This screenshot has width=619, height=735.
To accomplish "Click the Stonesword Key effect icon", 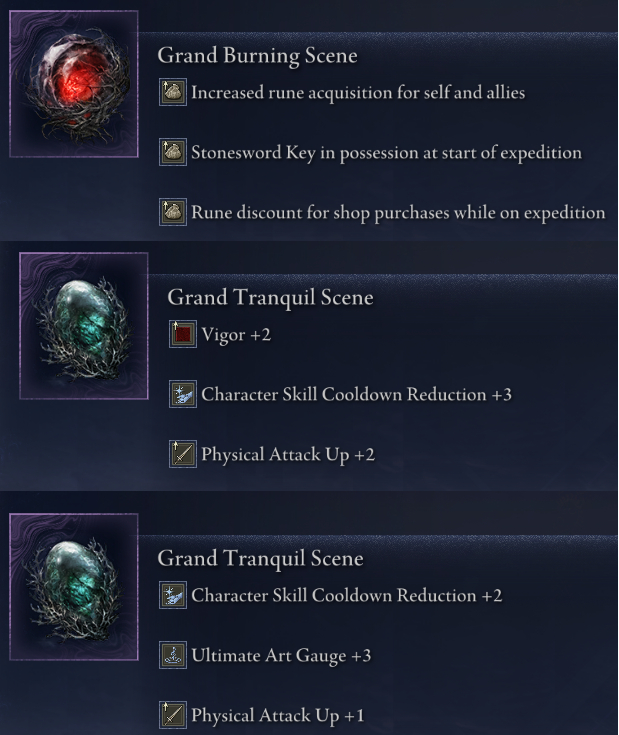I will (x=173, y=153).
